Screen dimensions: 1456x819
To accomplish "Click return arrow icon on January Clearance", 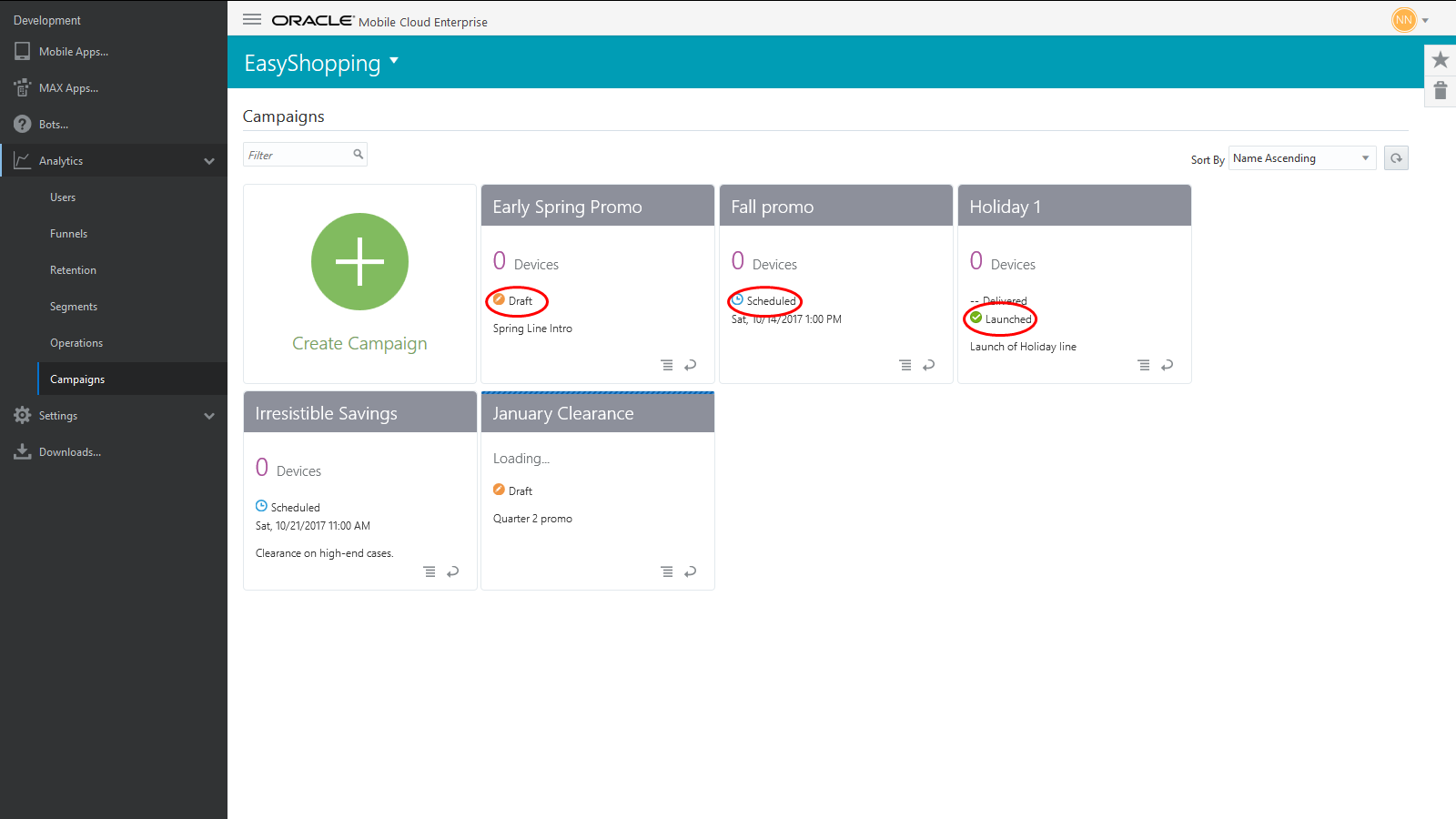I will coord(691,571).
